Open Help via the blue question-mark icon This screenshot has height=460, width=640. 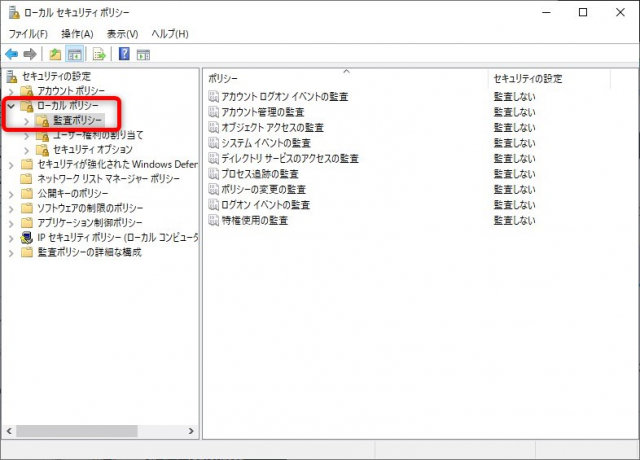(x=124, y=53)
